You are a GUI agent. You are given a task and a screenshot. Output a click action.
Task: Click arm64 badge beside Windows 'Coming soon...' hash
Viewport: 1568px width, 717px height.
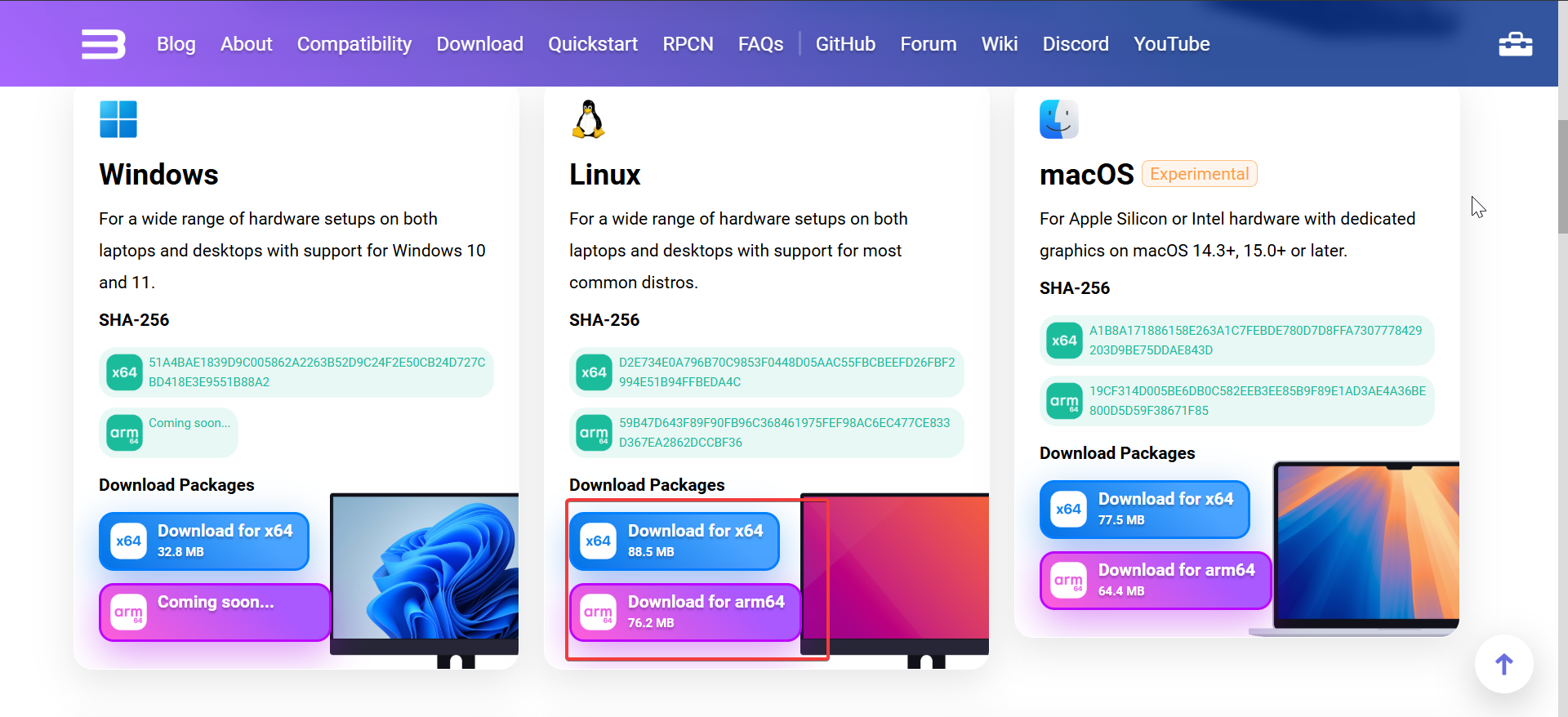coord(125,433)
